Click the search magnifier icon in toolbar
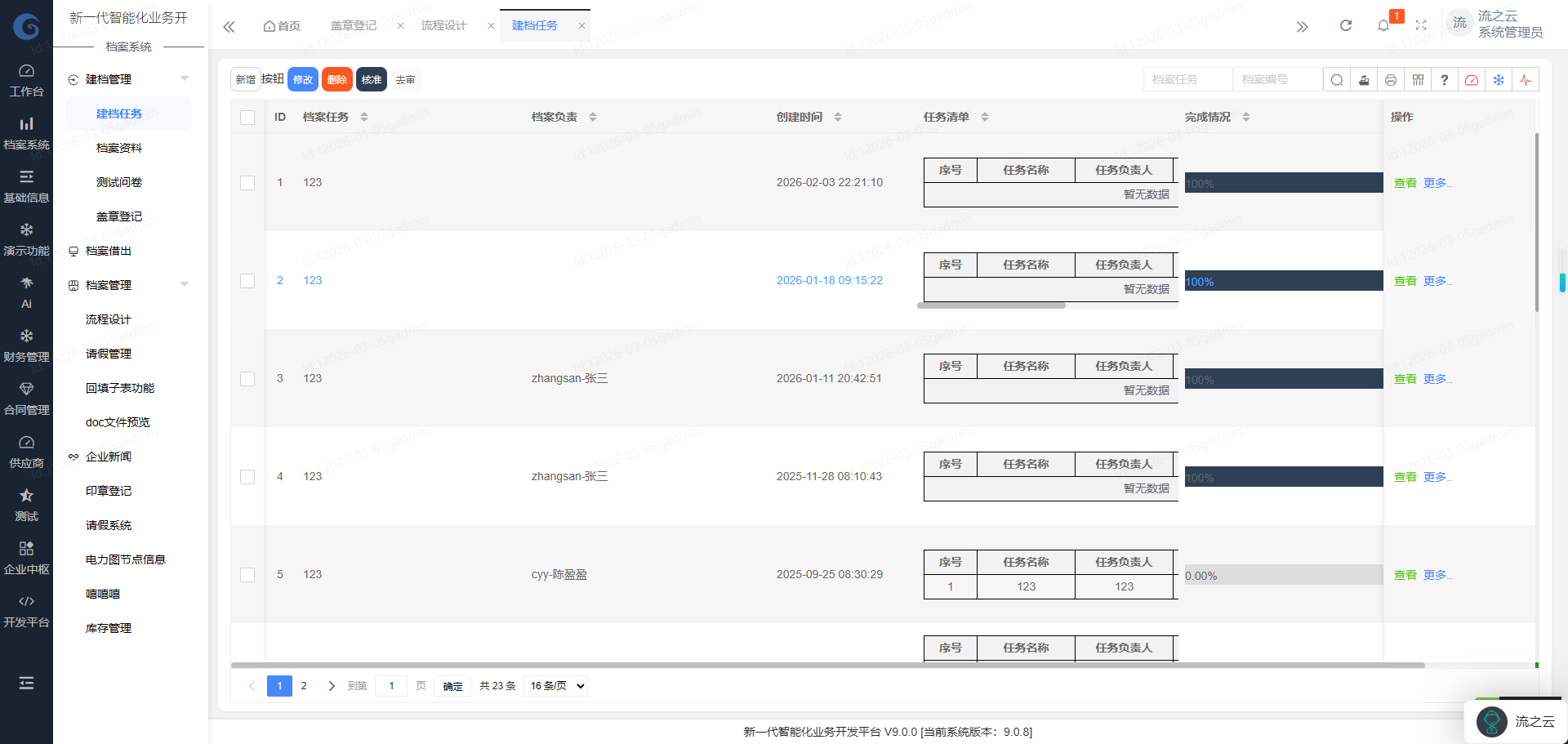 pos(1336,80)
